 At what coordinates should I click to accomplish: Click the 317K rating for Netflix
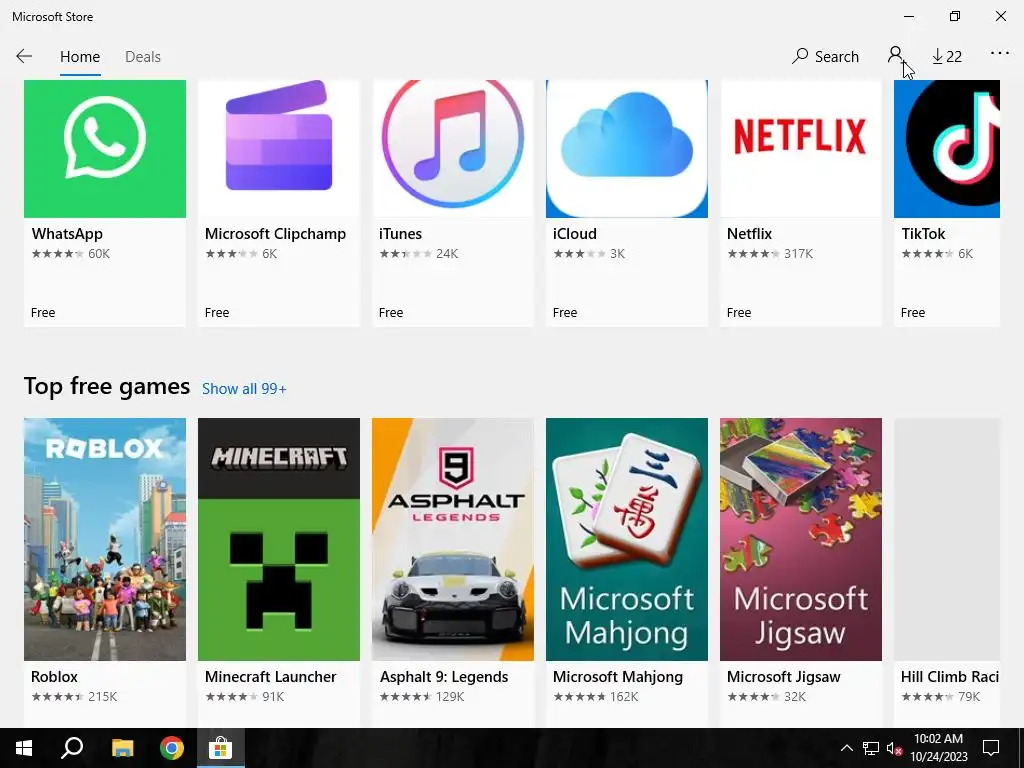tap(798, 253)
